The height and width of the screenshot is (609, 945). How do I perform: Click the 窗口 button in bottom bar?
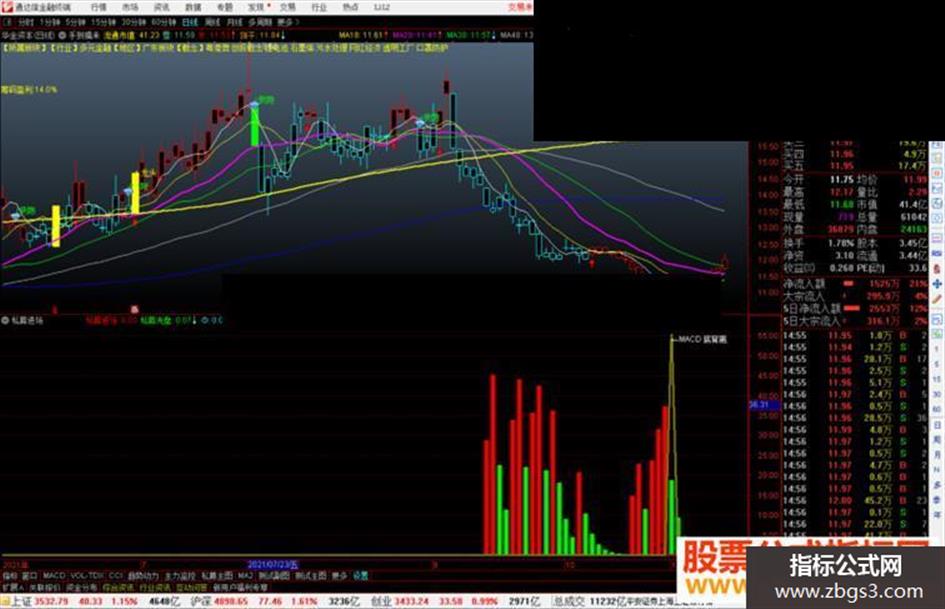coord(29,576)
